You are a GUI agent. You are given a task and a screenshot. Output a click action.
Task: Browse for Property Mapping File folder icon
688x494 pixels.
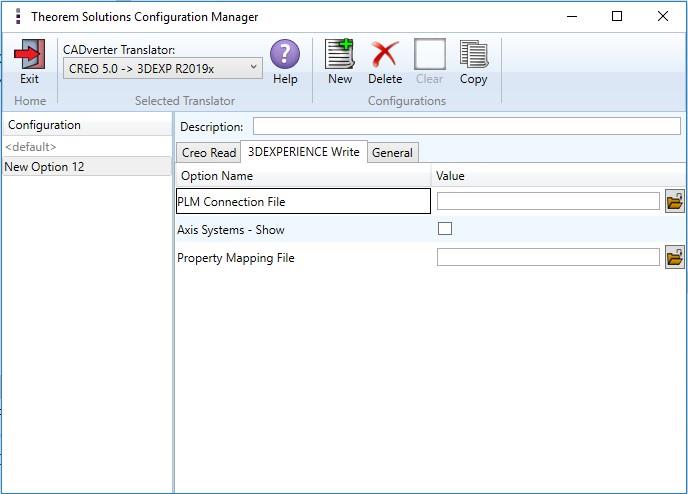click(x=674, y=258)
